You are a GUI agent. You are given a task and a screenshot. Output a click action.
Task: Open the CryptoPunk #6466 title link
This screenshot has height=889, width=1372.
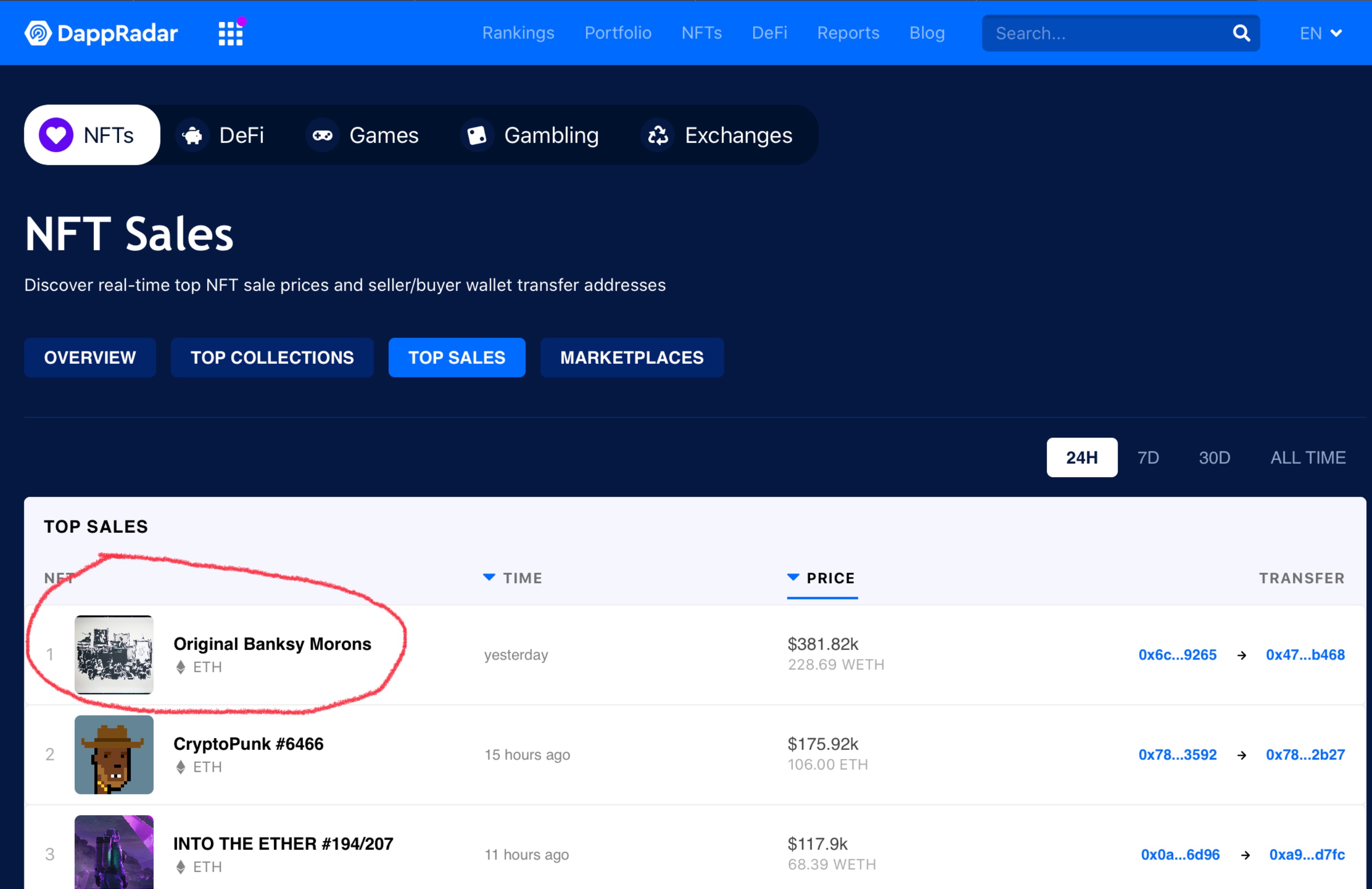coord(249,744)
